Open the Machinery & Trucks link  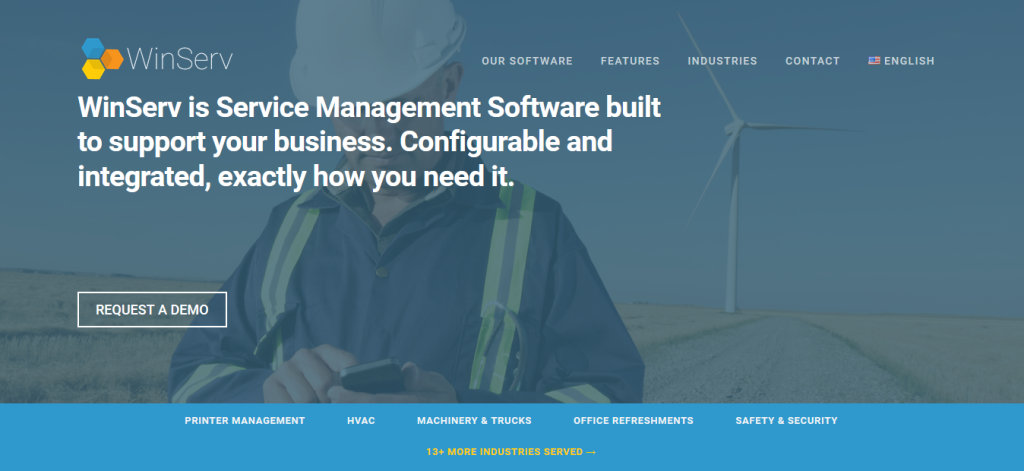click(474, 421)
